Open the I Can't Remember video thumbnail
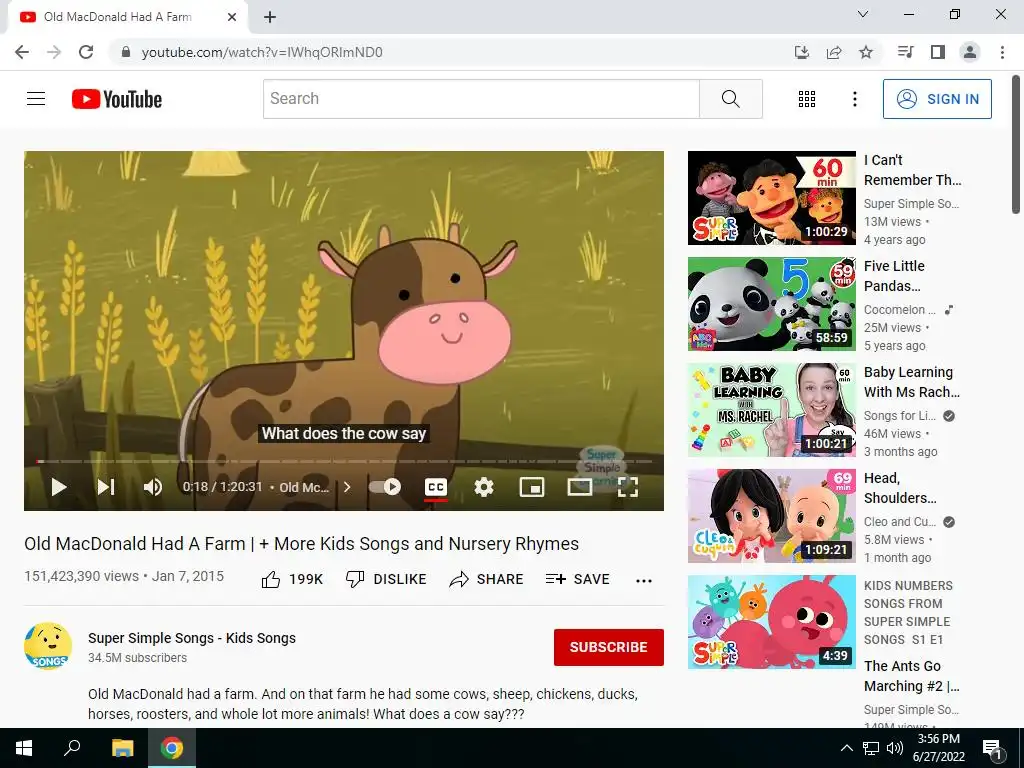Image resolution: width=1024 pixels, height=768 pixels. coord(772,198)
